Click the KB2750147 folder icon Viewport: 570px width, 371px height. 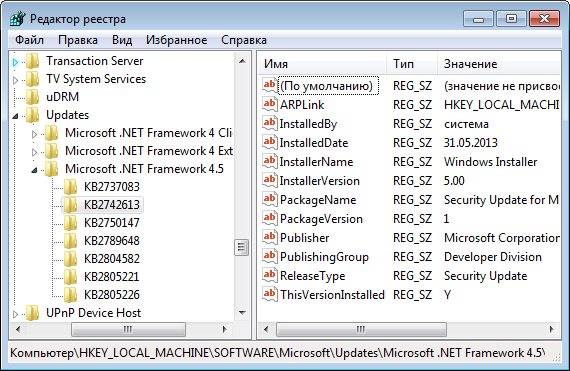(x=71, y=223)
